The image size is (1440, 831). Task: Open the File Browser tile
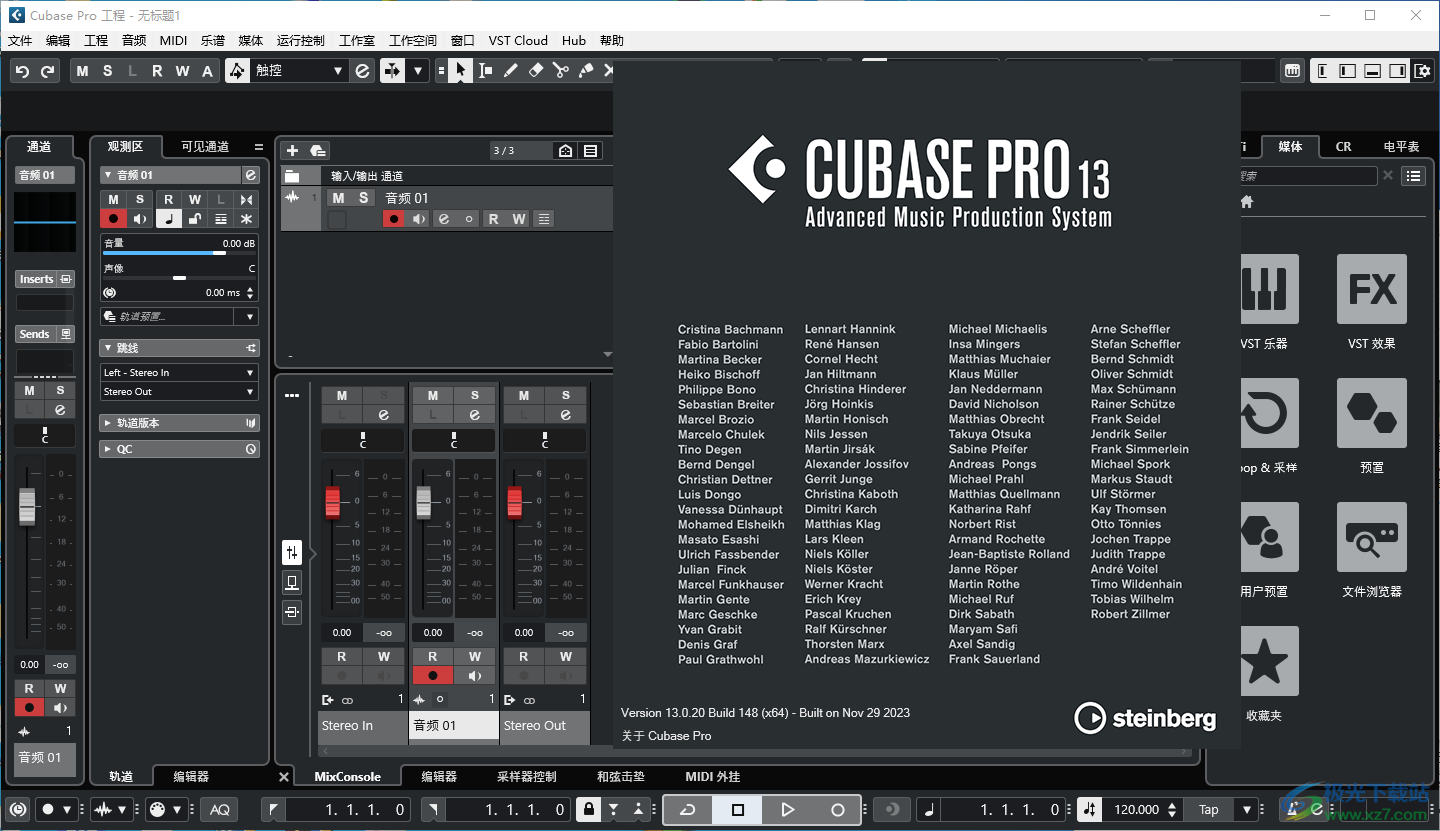click(1371, 537)
